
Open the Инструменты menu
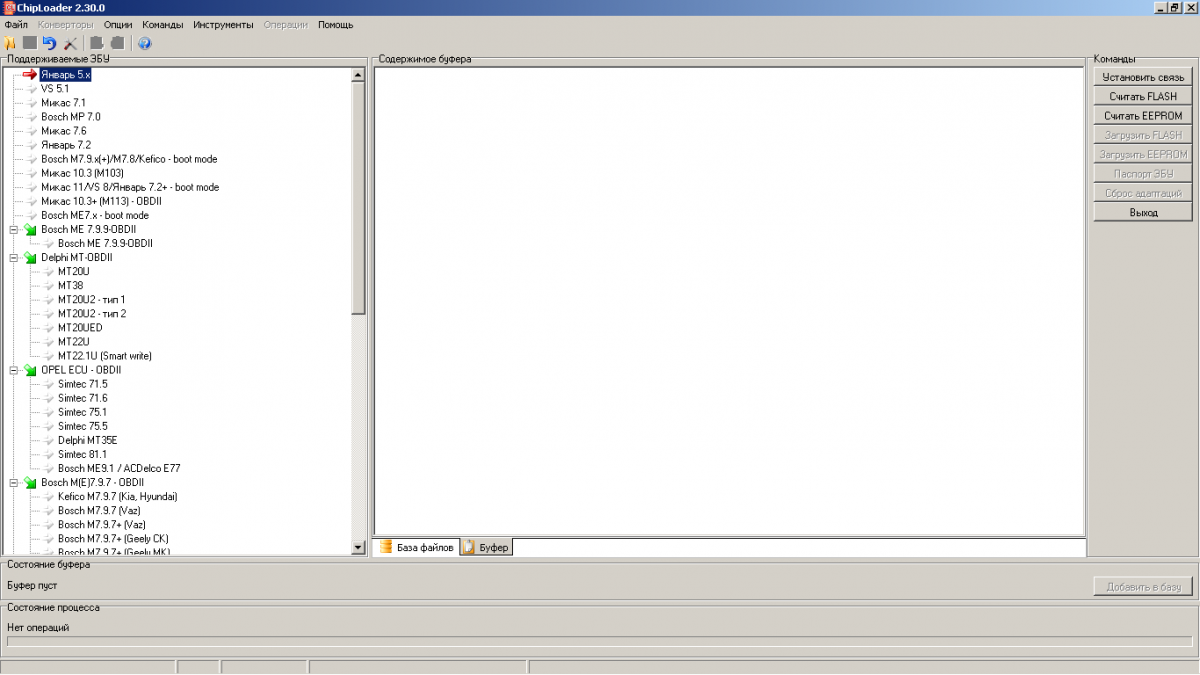tap(223, 24)
